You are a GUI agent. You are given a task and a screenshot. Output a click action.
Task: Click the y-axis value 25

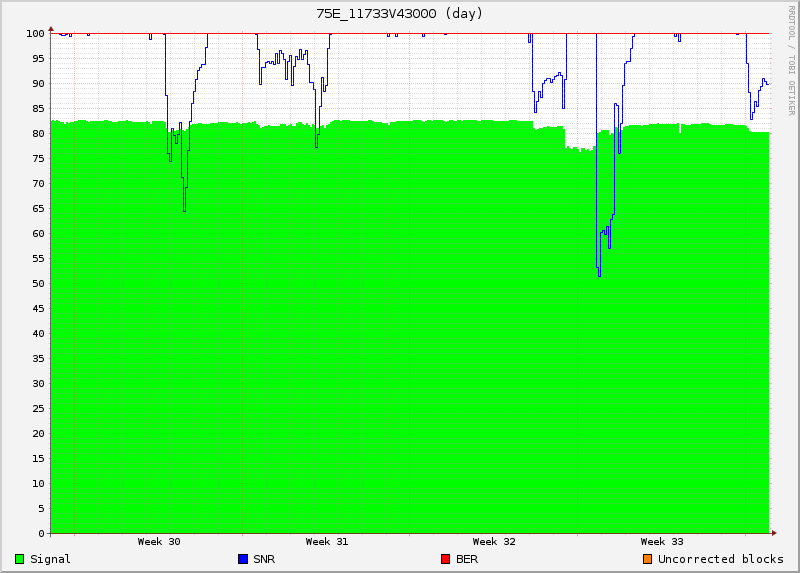[x=38, y=409]
